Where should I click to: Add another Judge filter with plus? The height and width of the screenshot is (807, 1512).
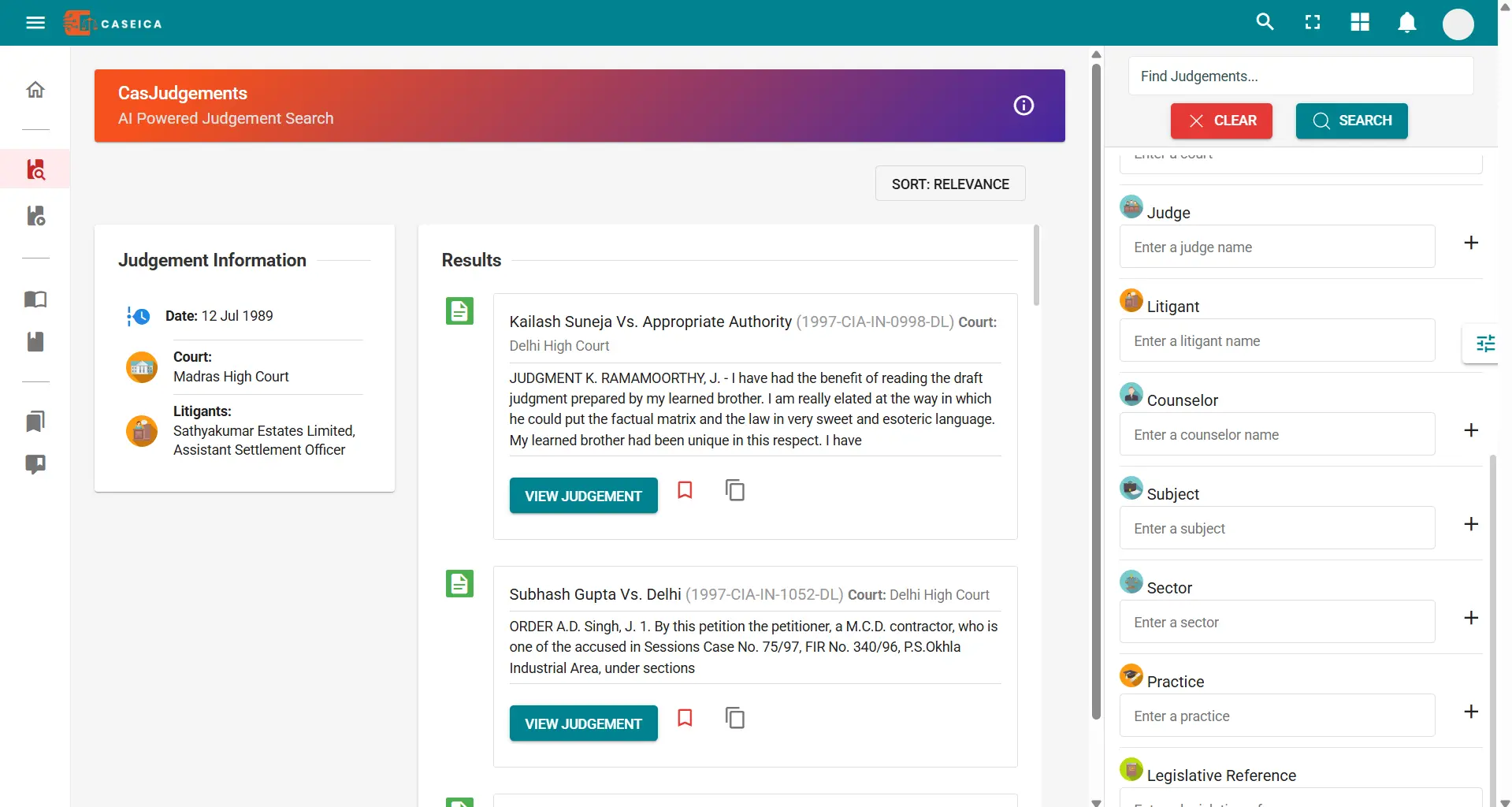(1470, 243)
